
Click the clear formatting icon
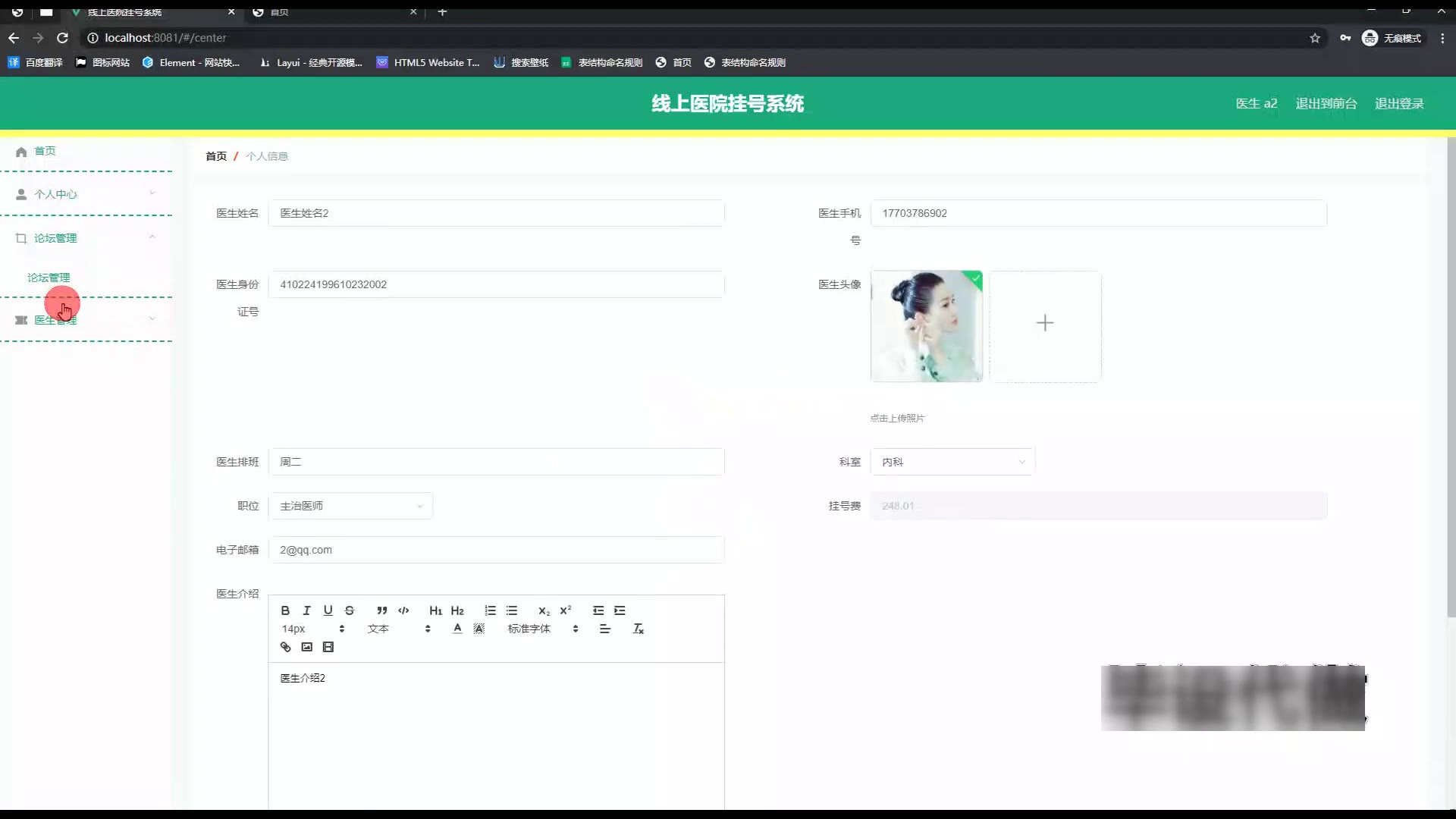click(638, 629)
